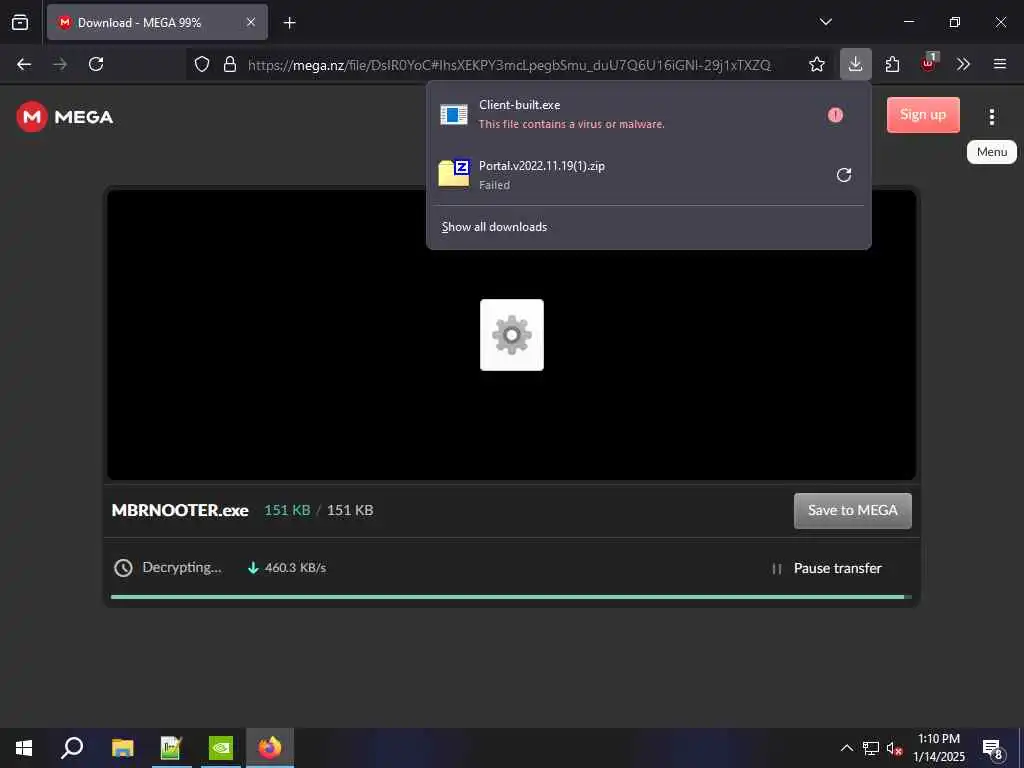Open clock and date 1:10 PM
This screenshot has width=1024, height=768.
coord(939,748)
